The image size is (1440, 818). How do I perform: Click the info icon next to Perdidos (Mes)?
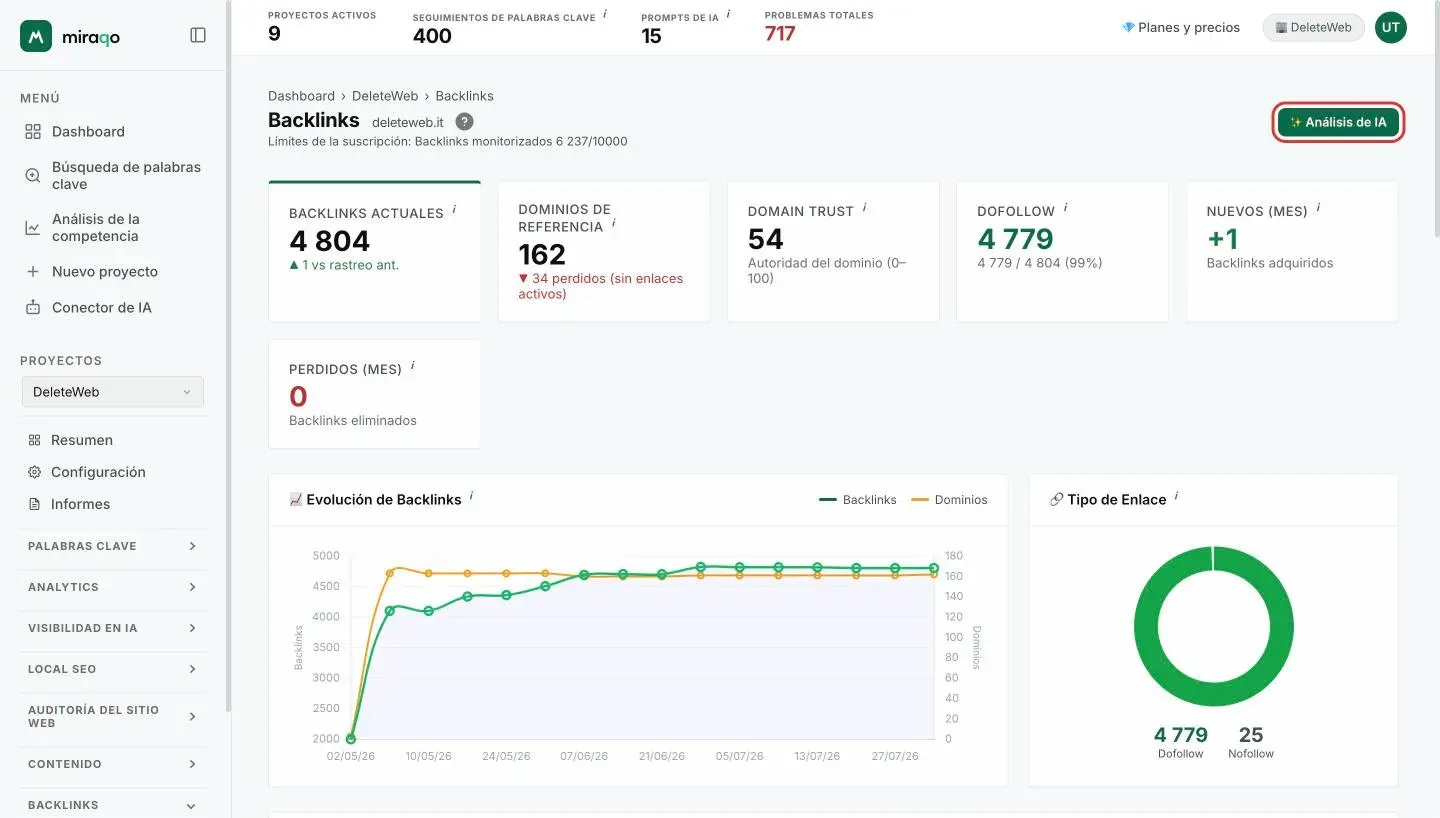pos(412,366)
